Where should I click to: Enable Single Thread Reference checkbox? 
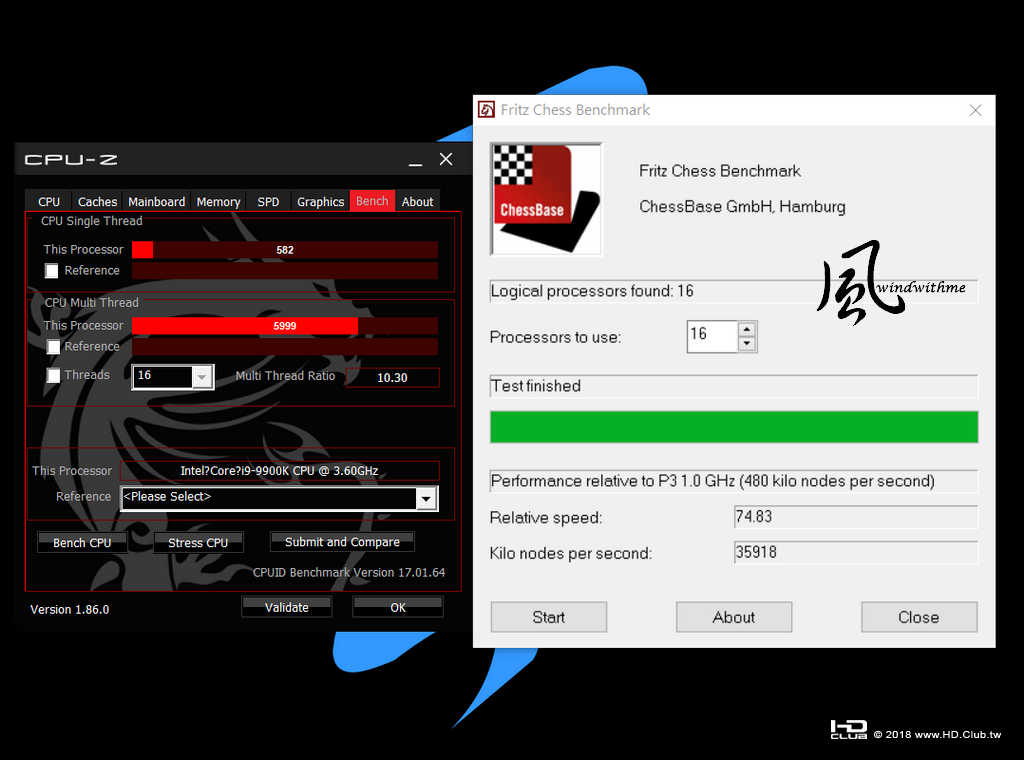click(52, 271)
